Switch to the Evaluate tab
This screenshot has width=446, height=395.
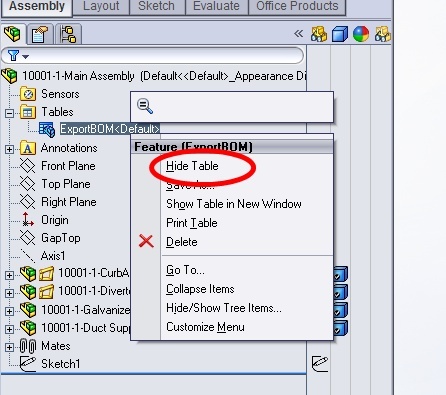coord(216,7)
